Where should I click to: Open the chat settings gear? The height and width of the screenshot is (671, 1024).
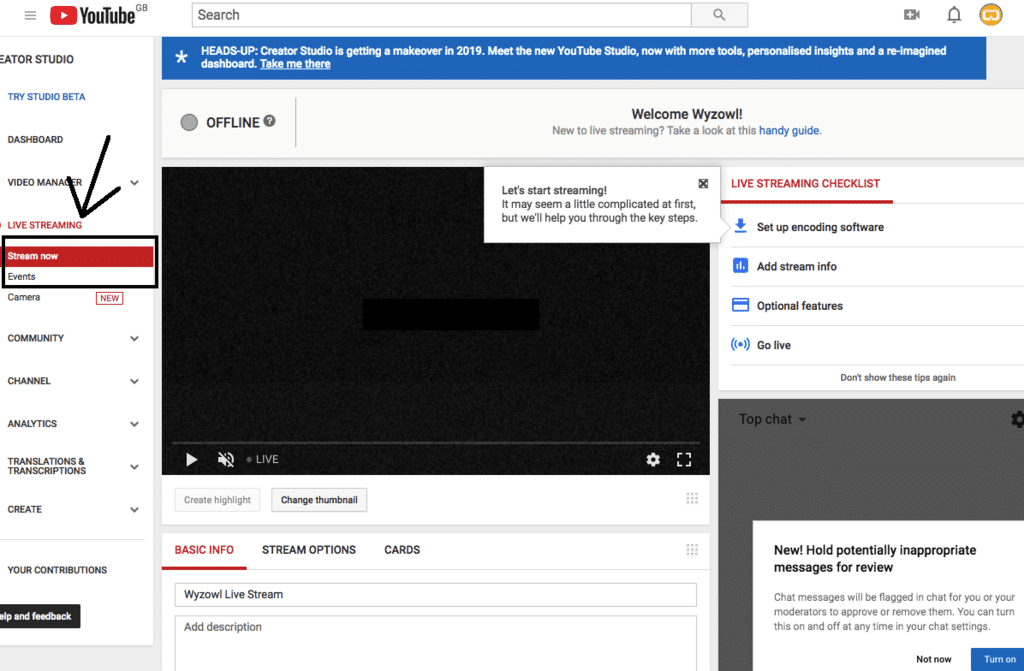point(1016,419)
